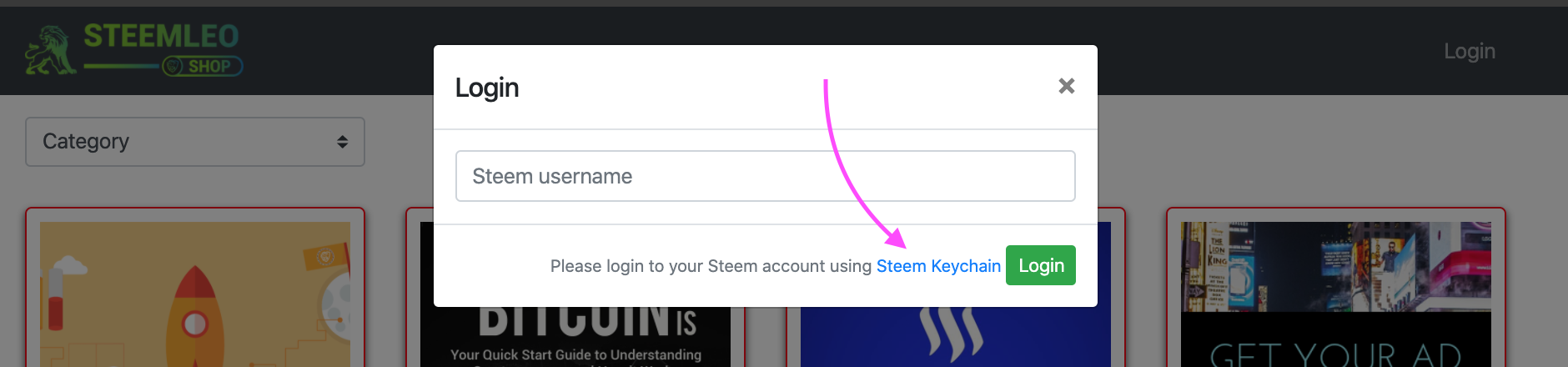Click the SHOP badge under the logo
The width and height of the screenshot is (1568, 367).
[x=203, y=66]
